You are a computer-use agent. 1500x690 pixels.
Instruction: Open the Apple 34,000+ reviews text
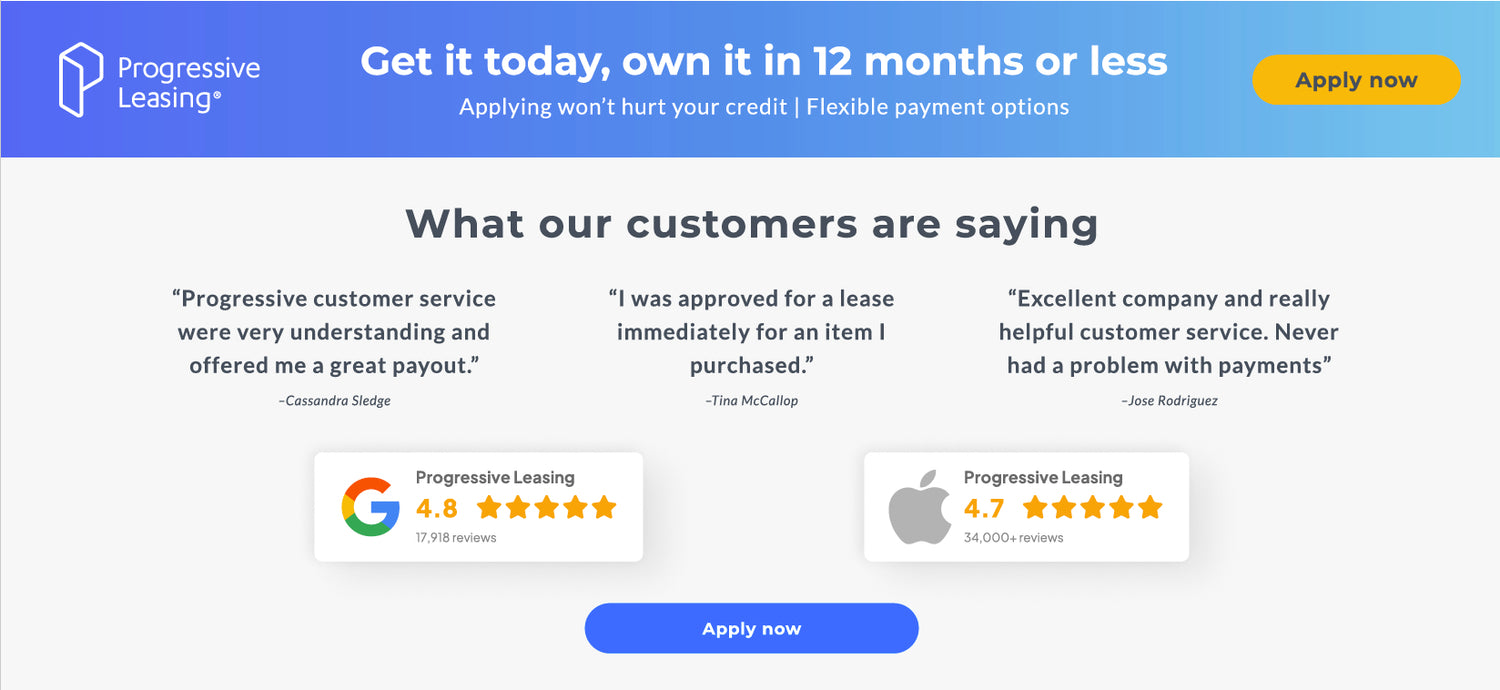[1013, 538]
